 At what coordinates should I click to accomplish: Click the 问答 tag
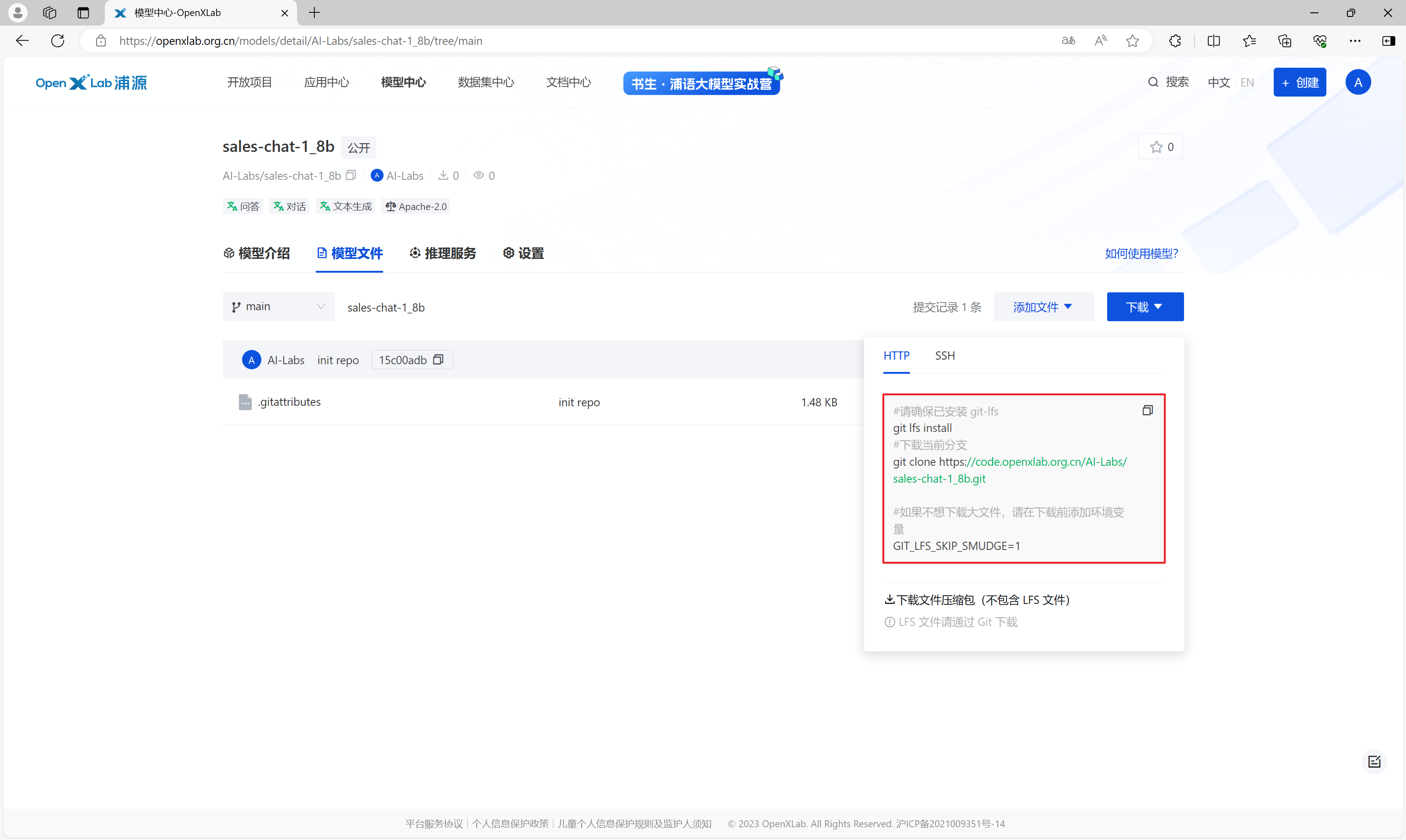243,207
